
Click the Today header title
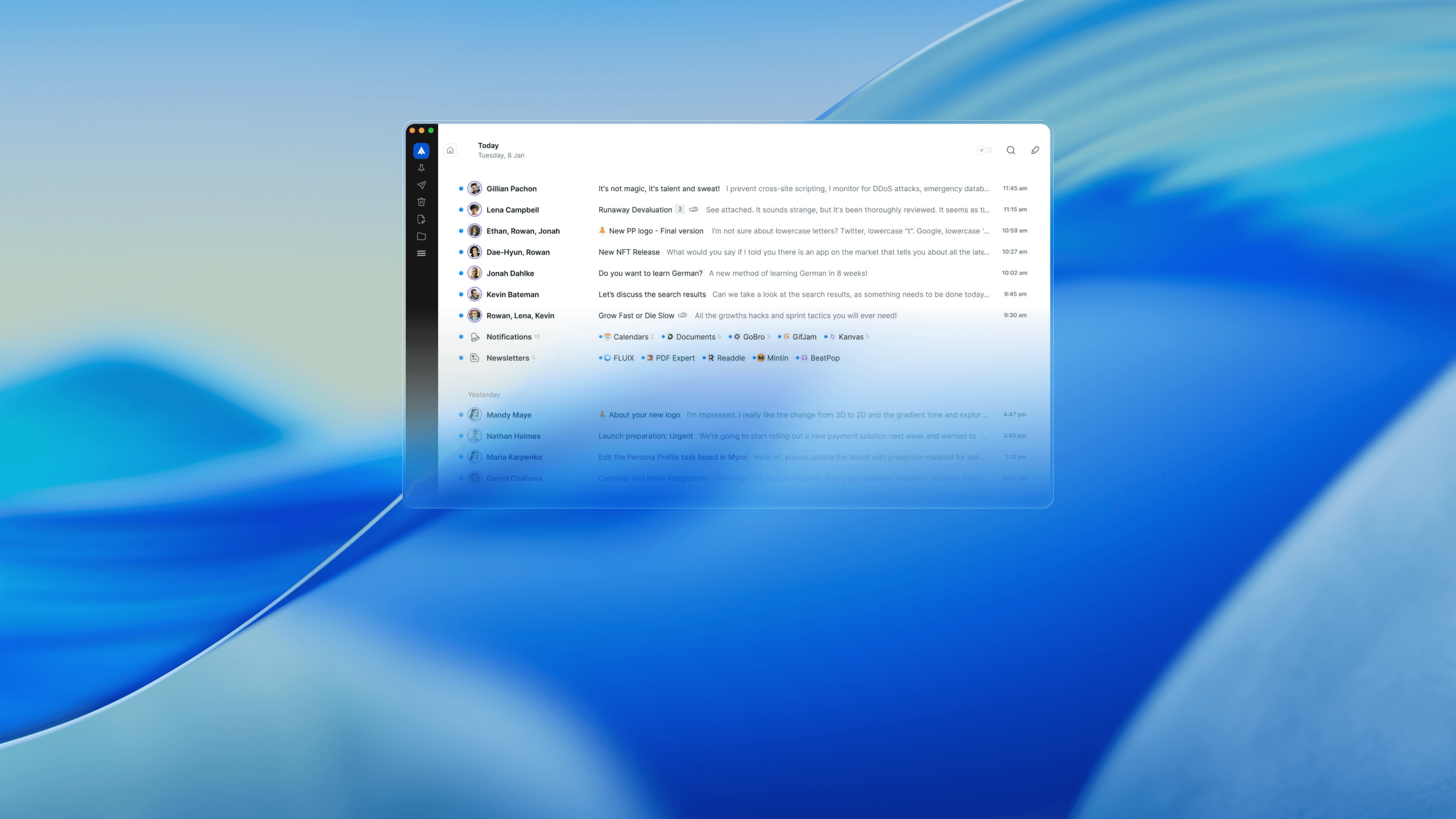click(488, 145)
